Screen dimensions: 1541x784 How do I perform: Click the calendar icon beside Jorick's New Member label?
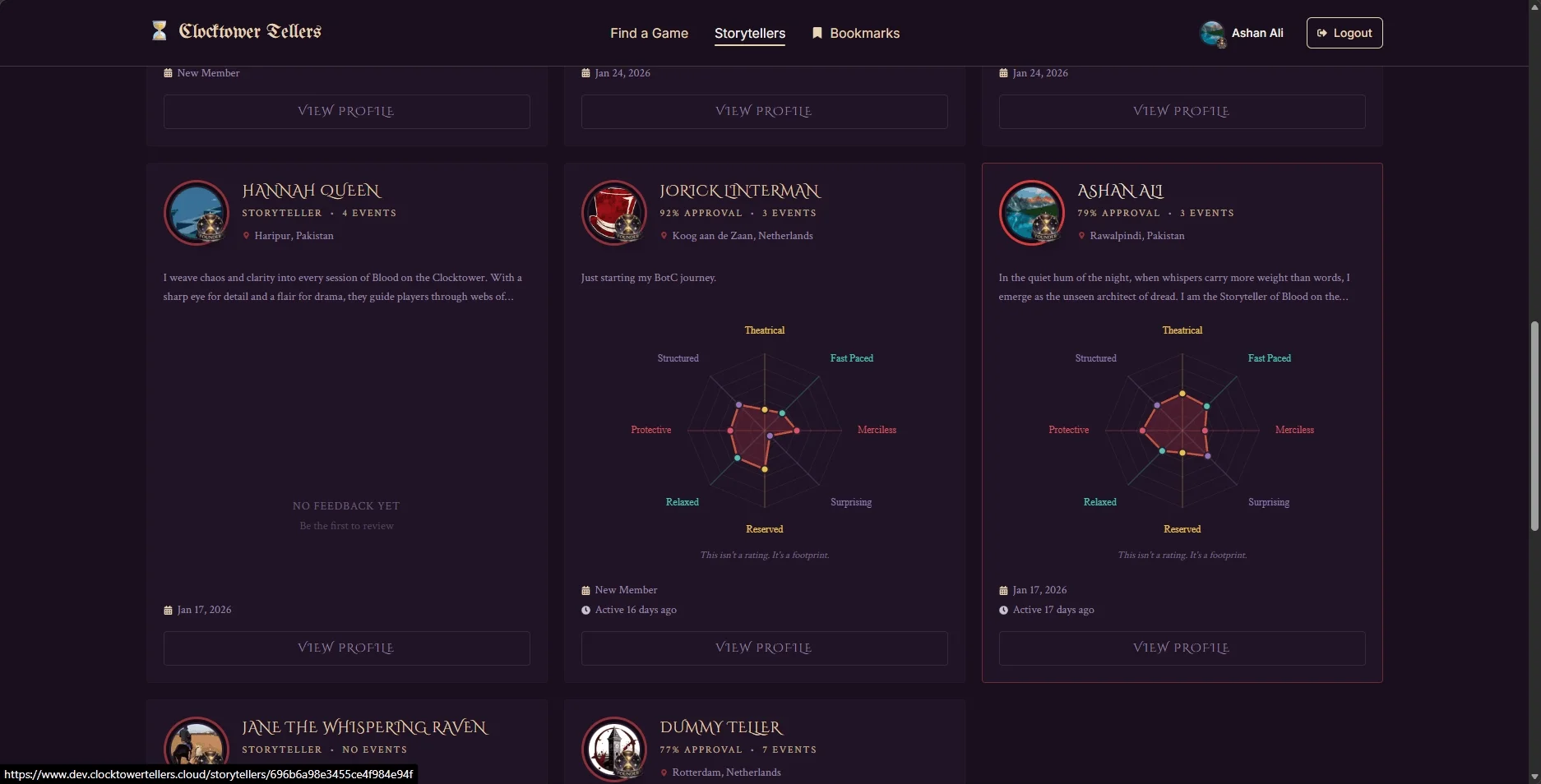click(x=585, y=590)
